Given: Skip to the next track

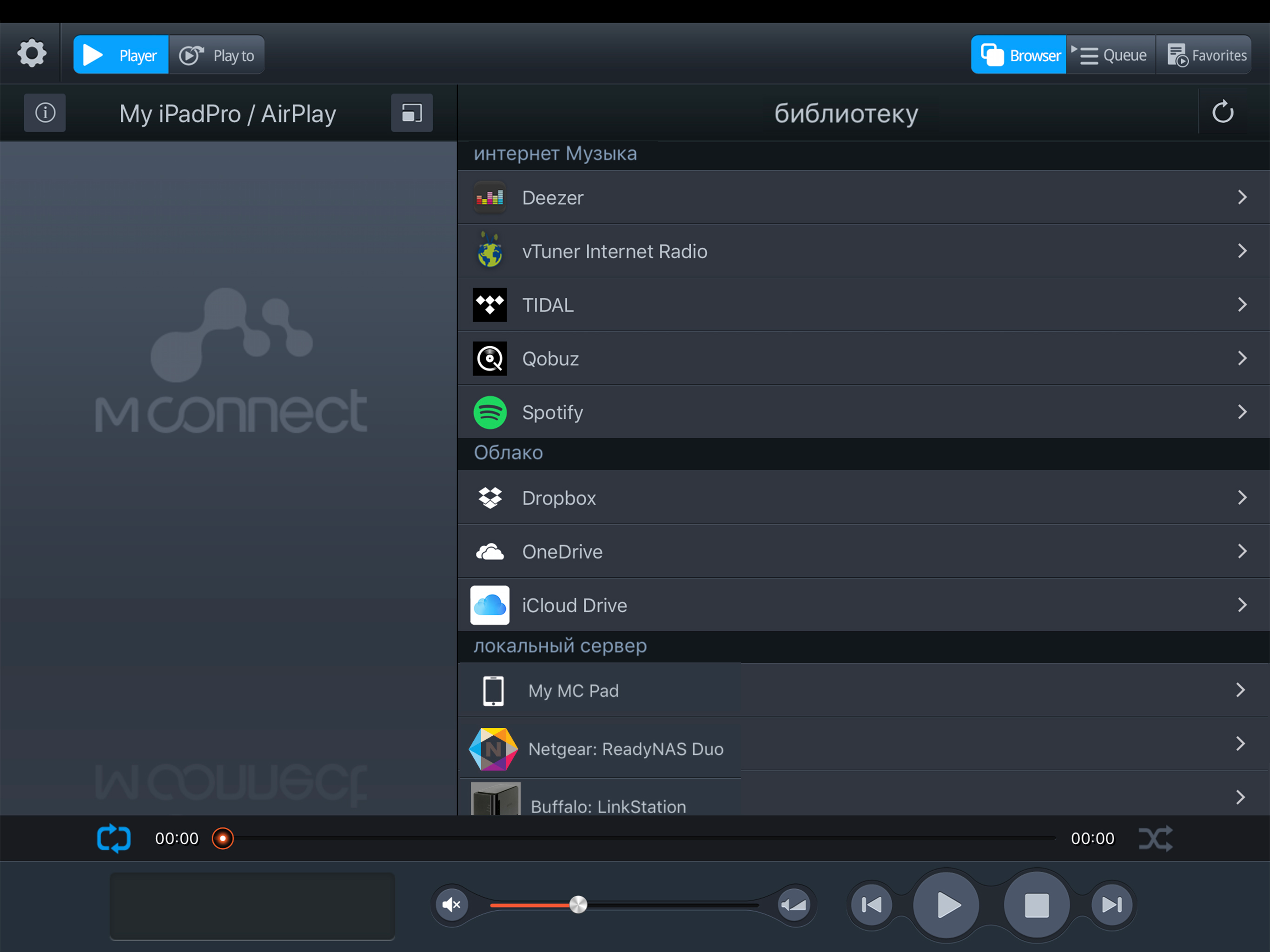Looking at the screenshot, I should [x=1111, y=905].
